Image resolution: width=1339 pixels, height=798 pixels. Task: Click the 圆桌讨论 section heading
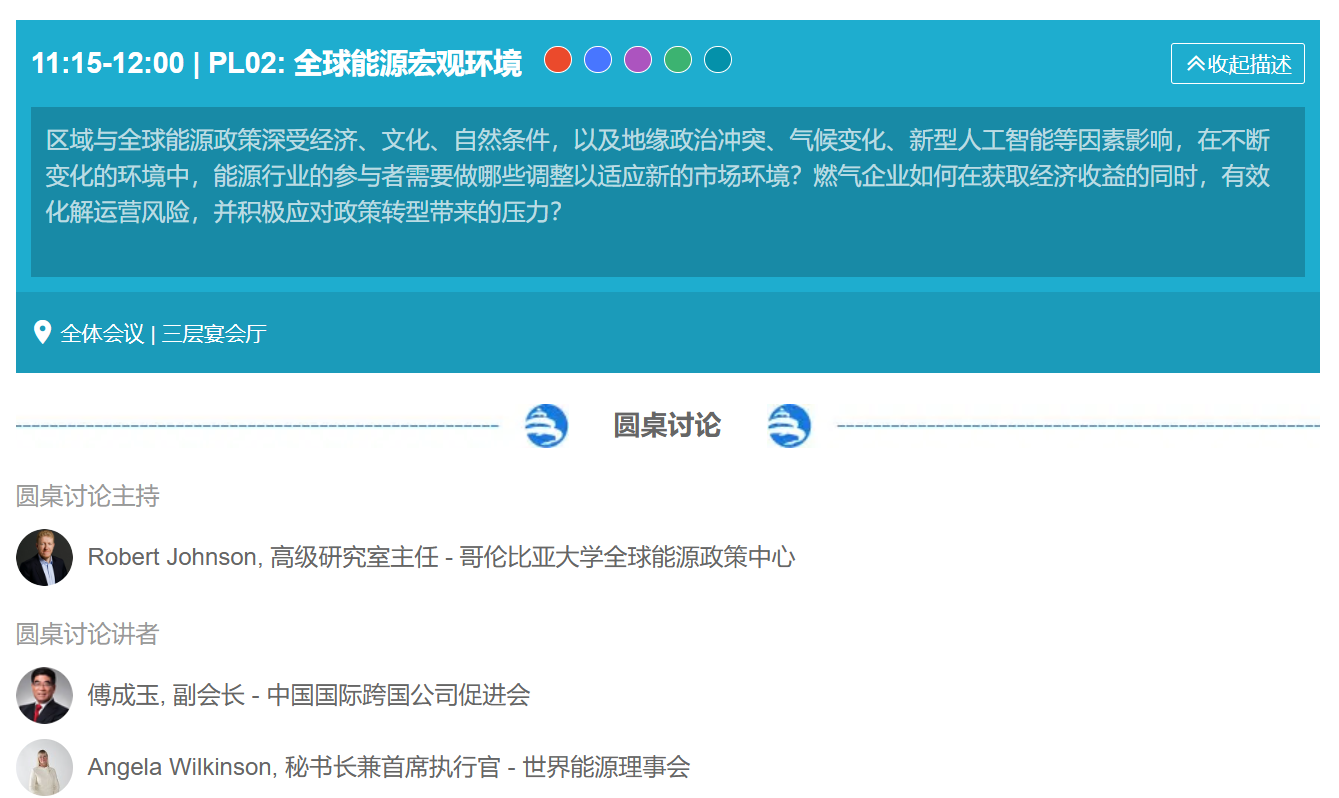coord(667,425)
